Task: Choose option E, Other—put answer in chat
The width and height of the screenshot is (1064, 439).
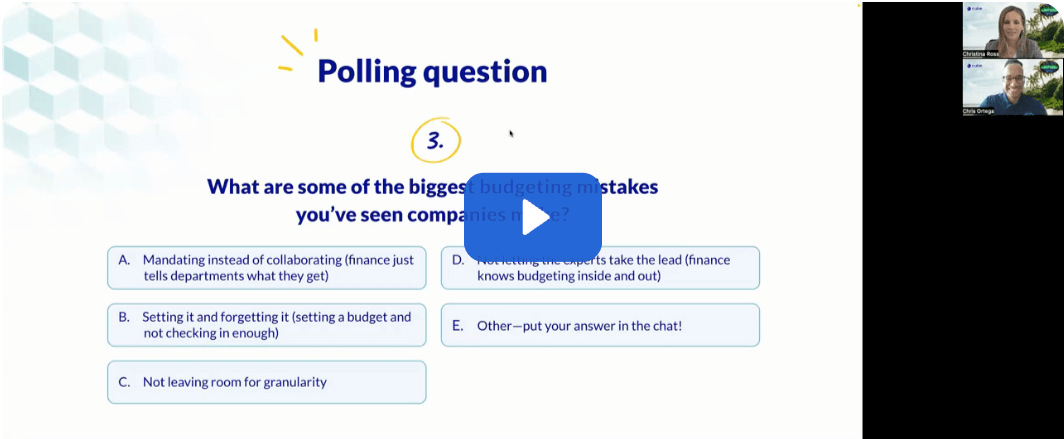Action: coord(600,325)
